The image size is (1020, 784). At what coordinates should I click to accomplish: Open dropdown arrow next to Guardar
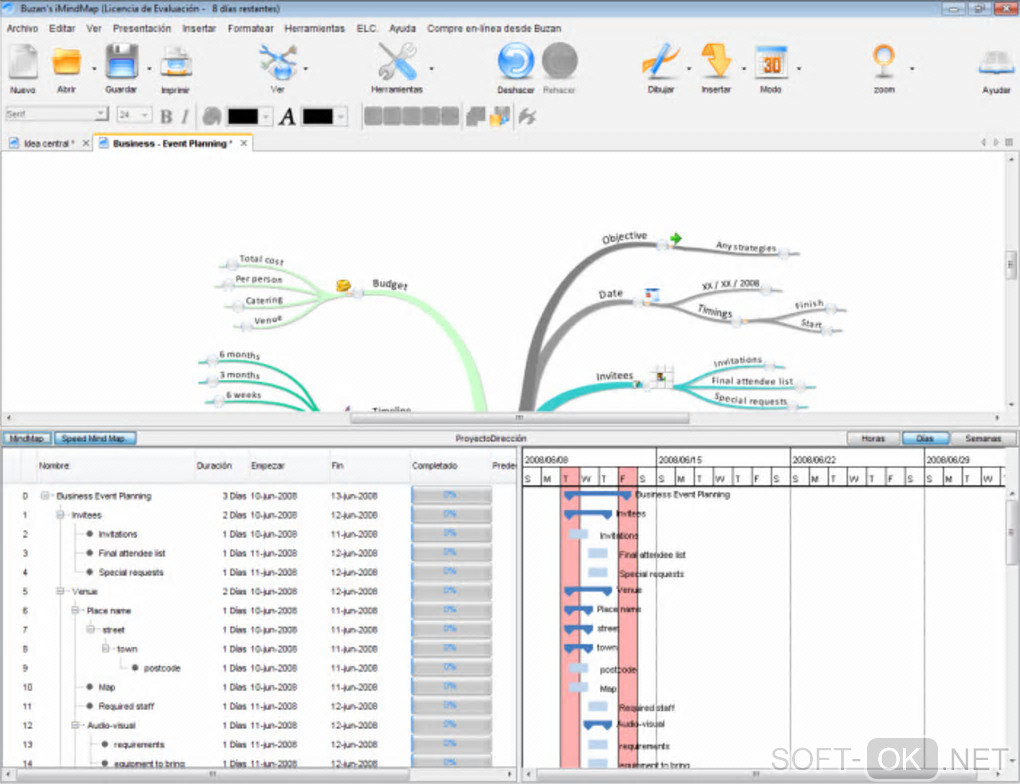click(149, 68)
